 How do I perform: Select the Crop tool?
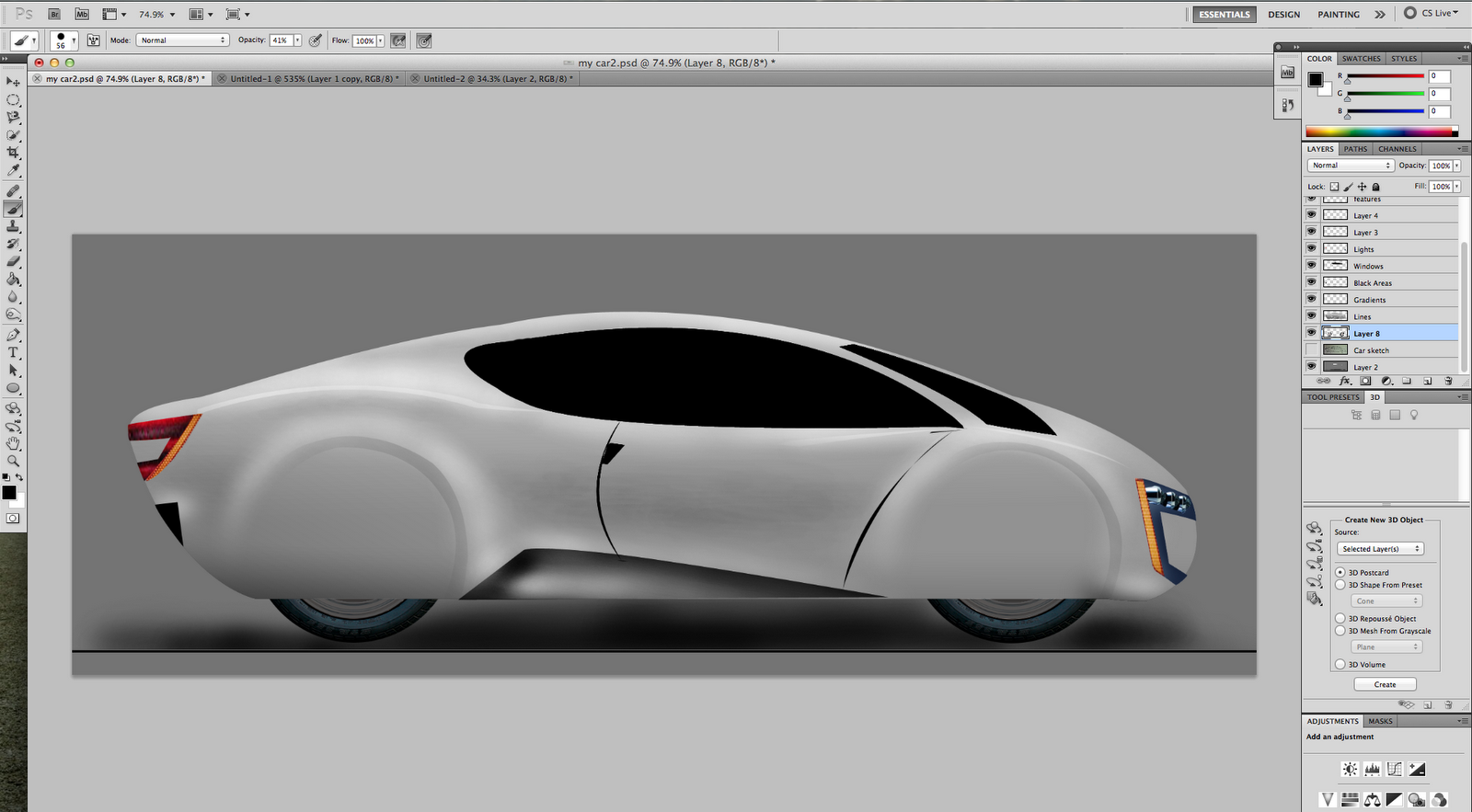13,152
